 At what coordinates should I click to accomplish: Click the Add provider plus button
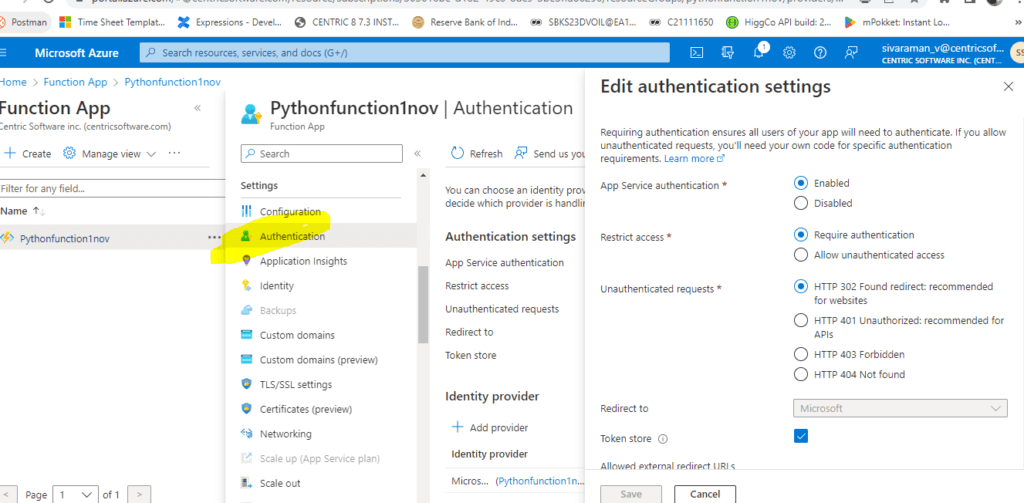pos(490,427)
